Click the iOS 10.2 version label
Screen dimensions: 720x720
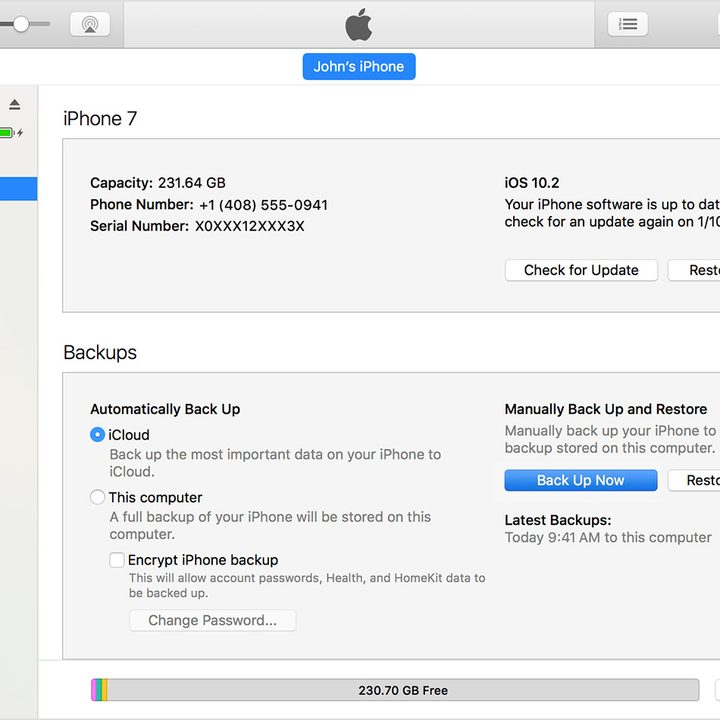532,183
